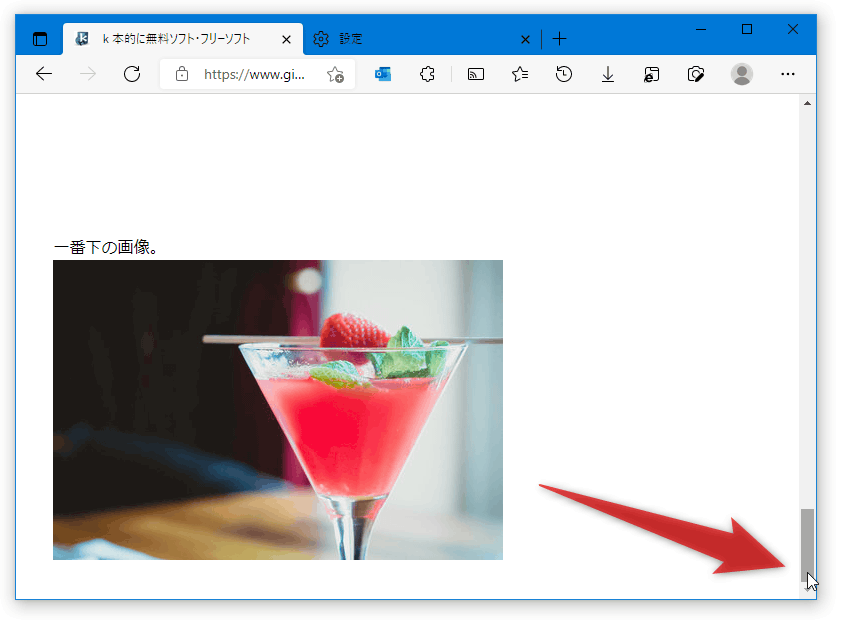Reload tab in Internet Explorer mode

tap(652, 74)
